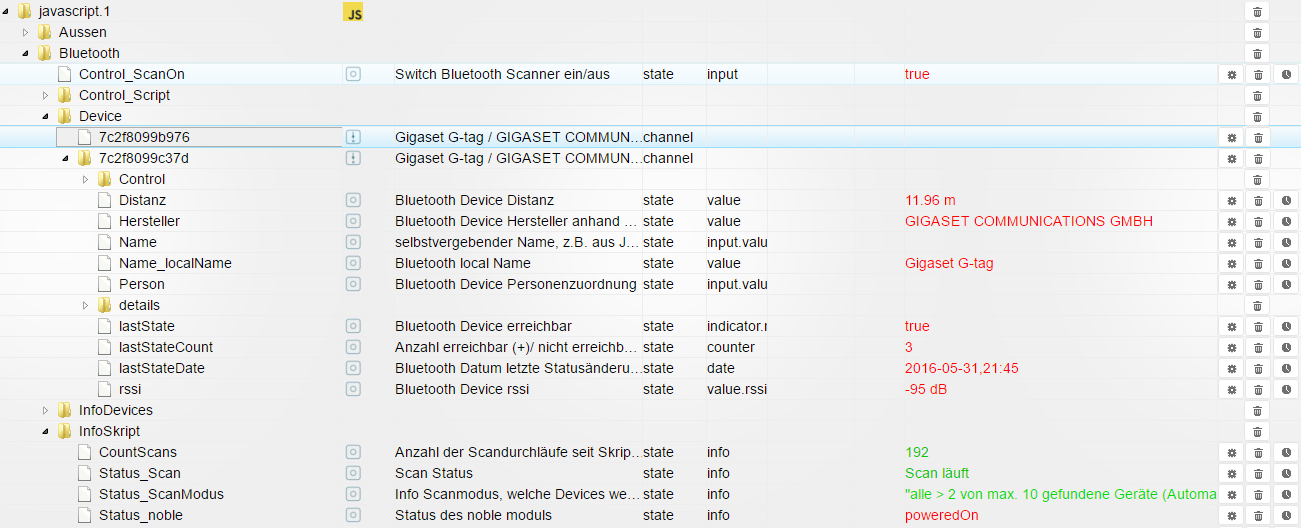Click the 'Bluetooth Device Personenzuordnung' description

[516, 284]
